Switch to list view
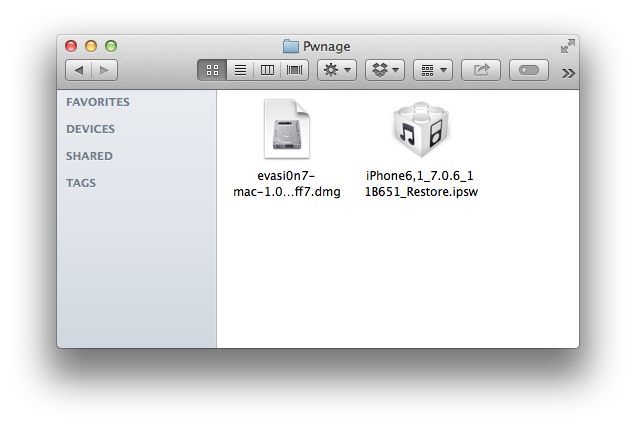 coord(240,70)
